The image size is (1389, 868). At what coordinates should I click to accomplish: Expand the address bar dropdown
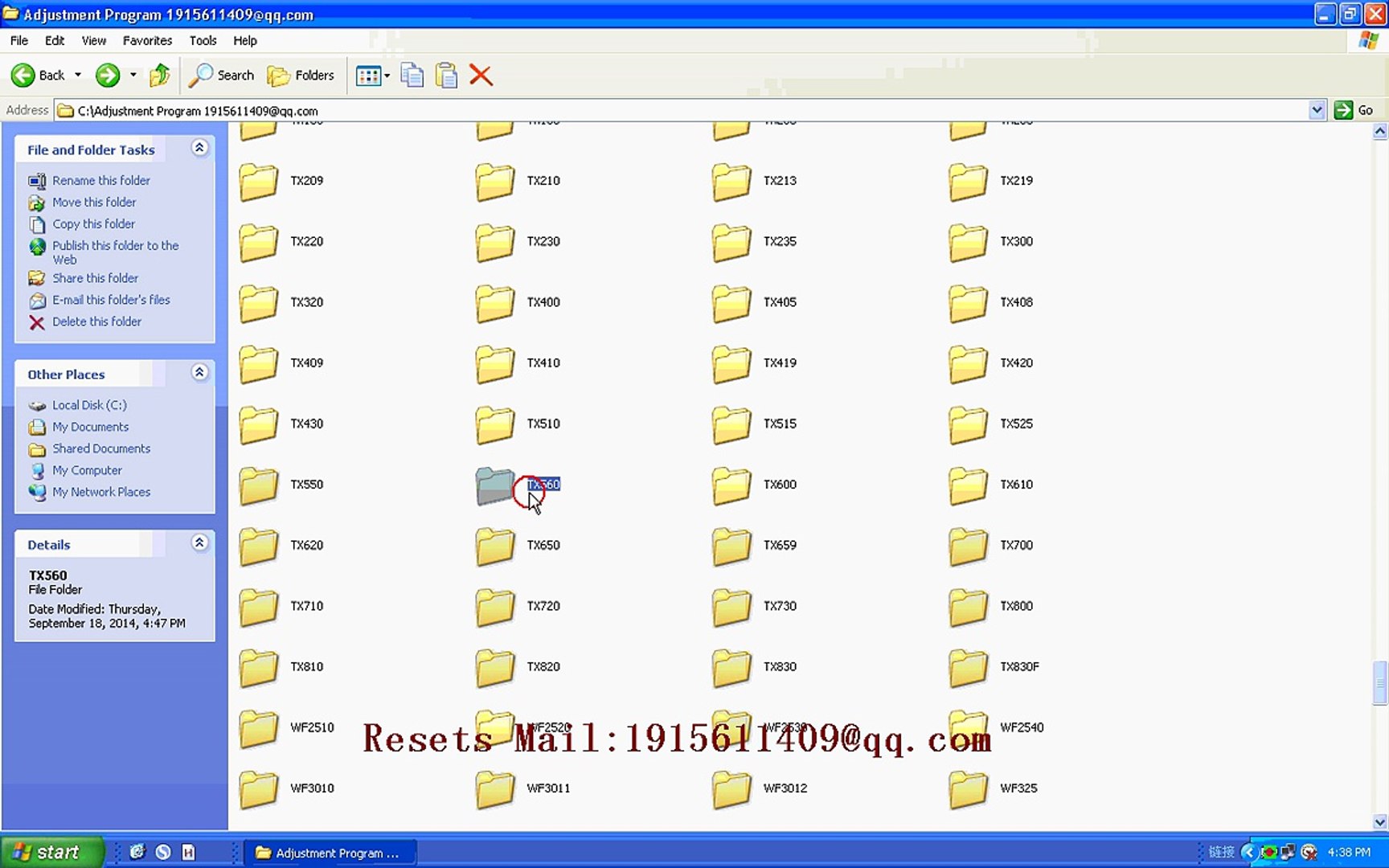click(x=1317, y=110)
